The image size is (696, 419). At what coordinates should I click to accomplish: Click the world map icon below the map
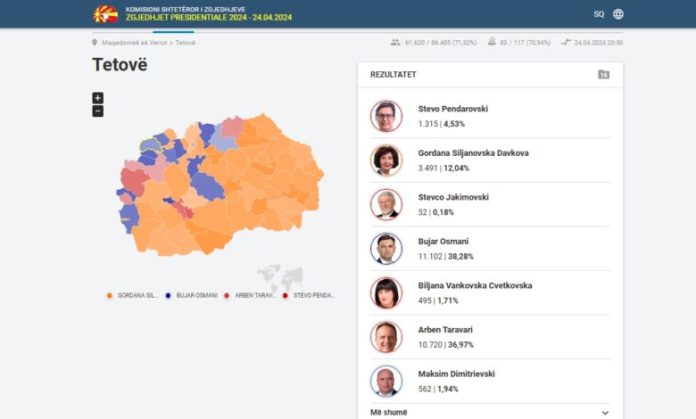pyautogui.click(x=279, y=276)
